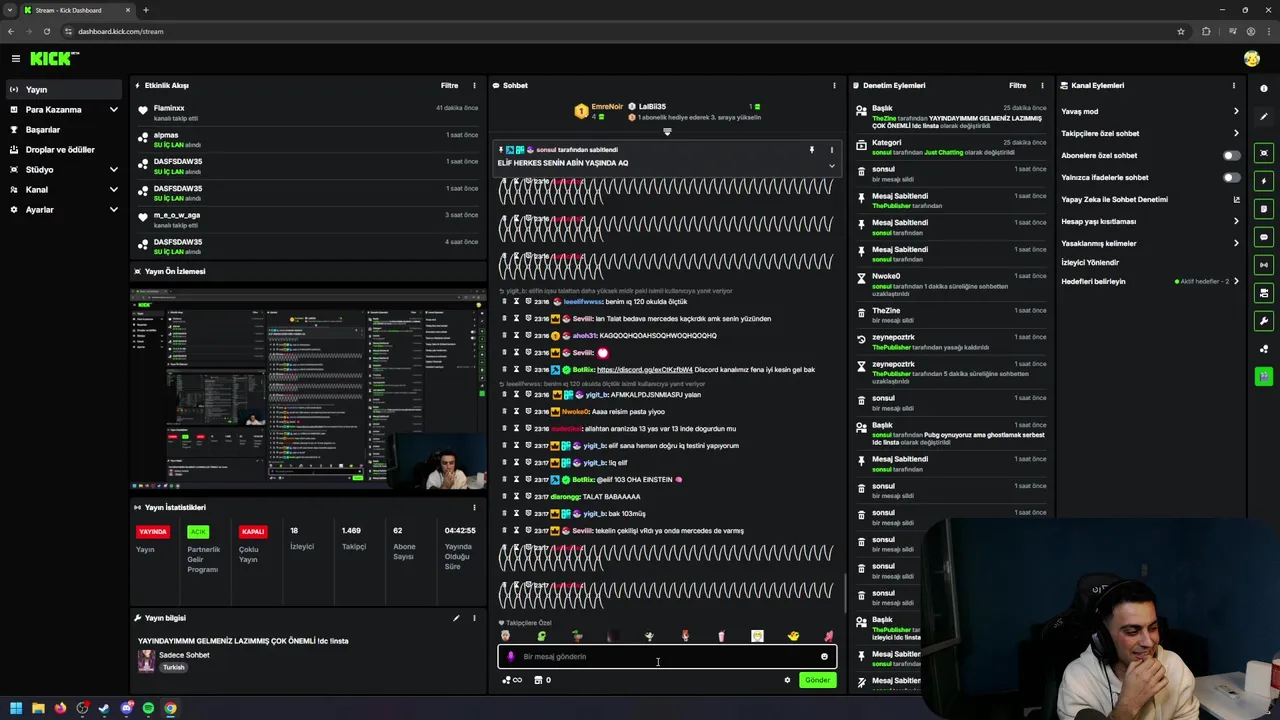Open Etkinlik Akışı more options menu

point(474,86)
